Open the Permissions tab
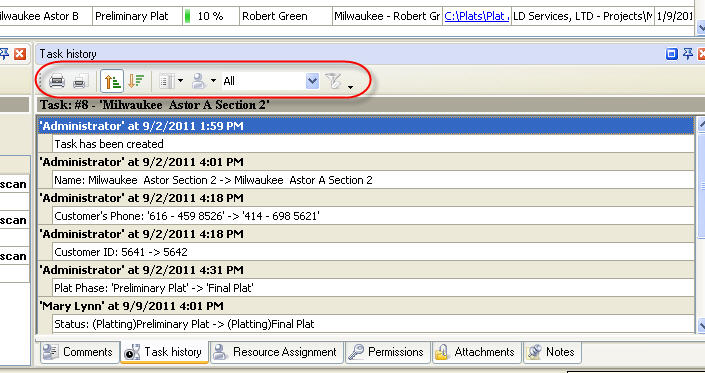The image size is (705, 373). (388, 352)
